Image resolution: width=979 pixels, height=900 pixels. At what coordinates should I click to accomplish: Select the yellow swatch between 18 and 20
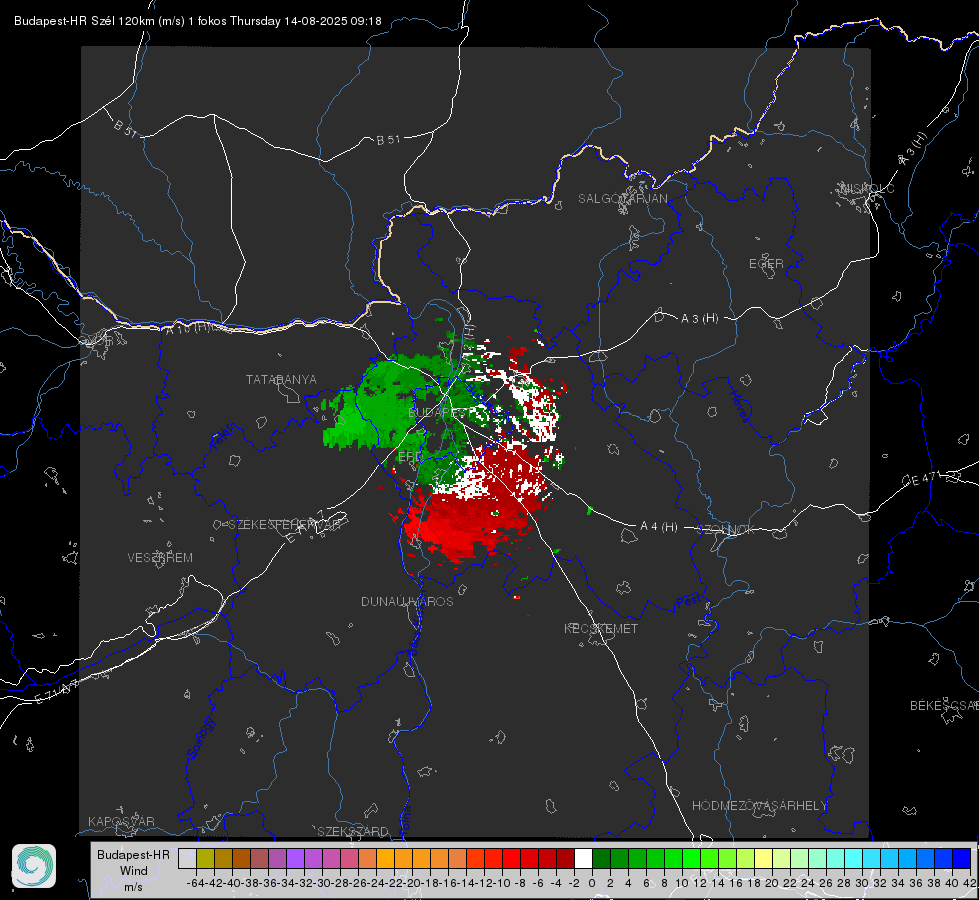764,858
